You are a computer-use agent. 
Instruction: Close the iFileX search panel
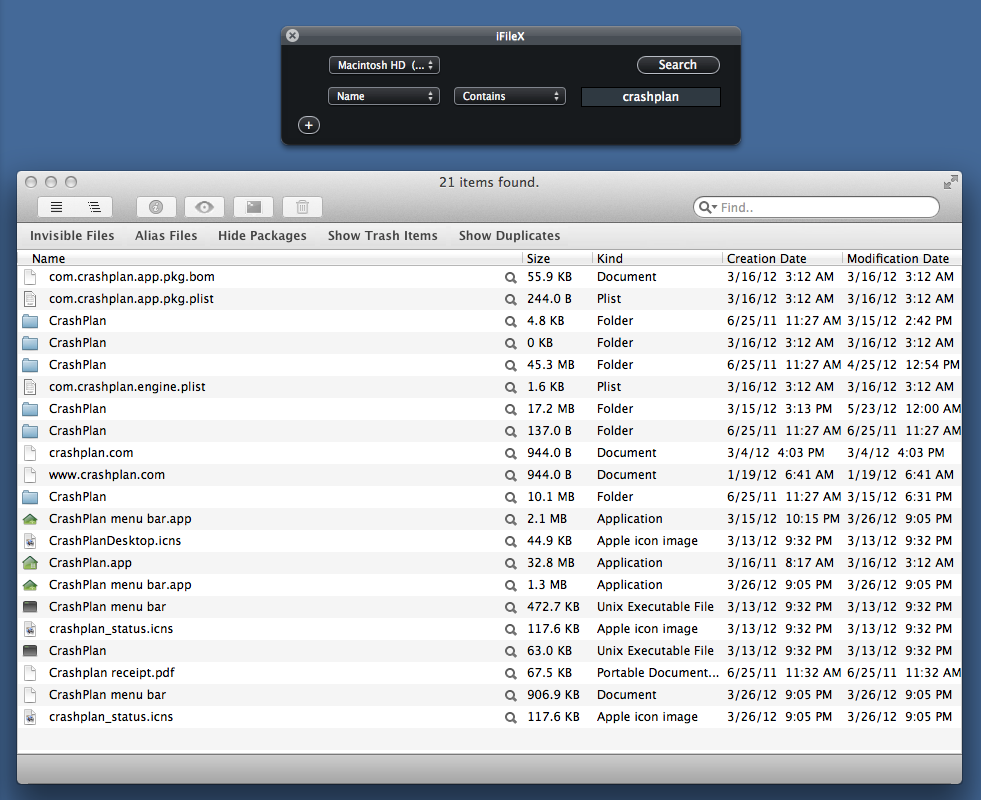(292, 36)
